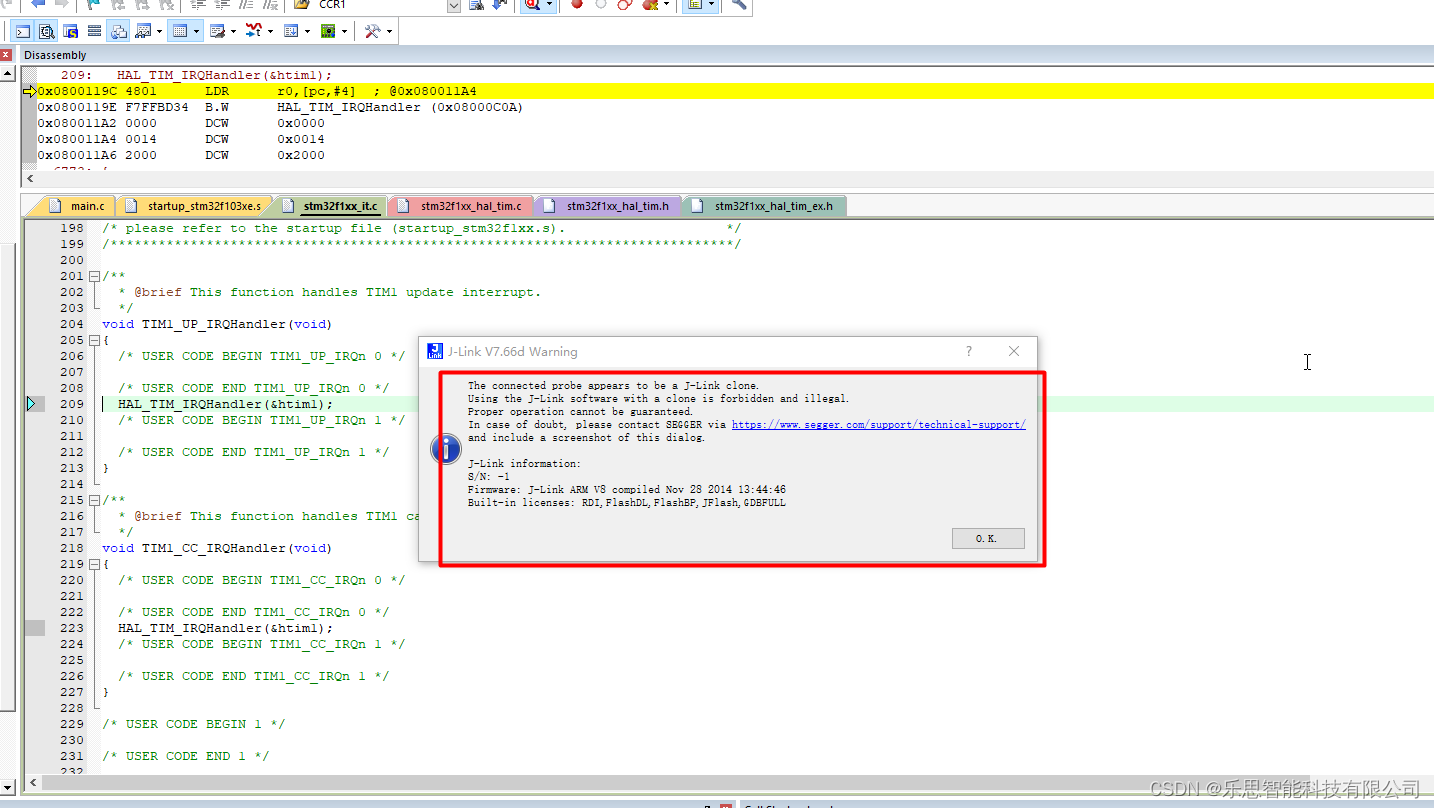This screenshot has height=808, width=1434.
Task: Switch to the startup_stm32f103xe.s tab
Action: click(196, 206)
